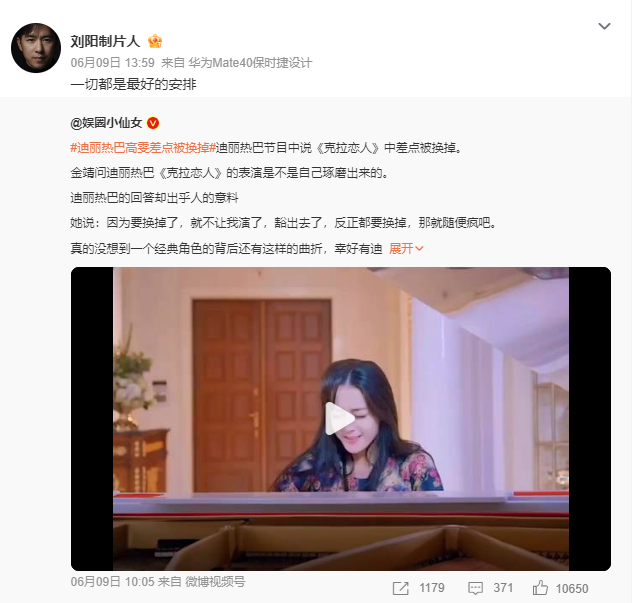Open hashtag #迪丽热巴高雯差点被换掉#

(x=143, y=148)
